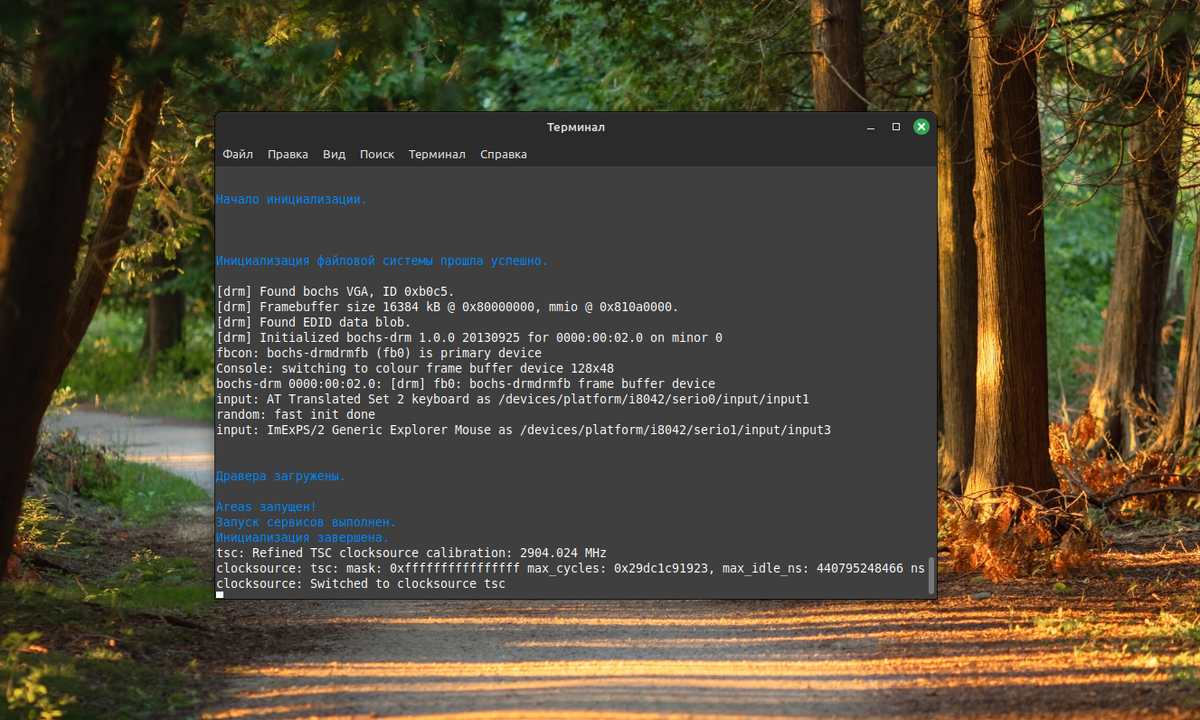This screenshot has width=1200, height=720.
Task: Click line '[drm] Initialized bochs-drm 1.0.0'
Action: (469, 338)
